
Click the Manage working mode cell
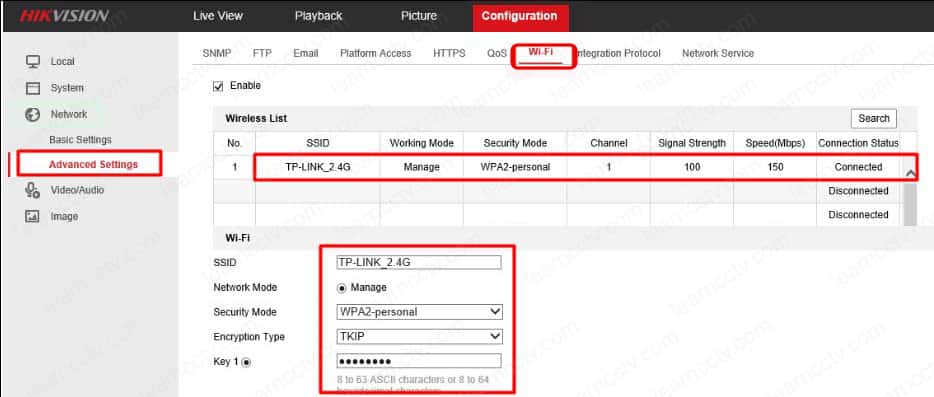click(422, 168)
